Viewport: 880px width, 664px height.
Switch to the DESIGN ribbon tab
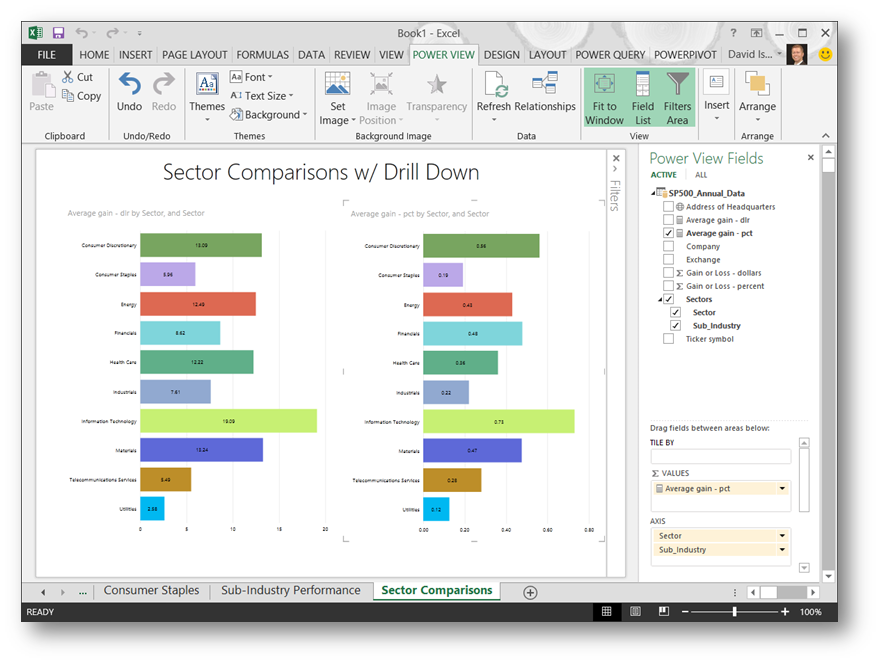click(x=502, y=54)
